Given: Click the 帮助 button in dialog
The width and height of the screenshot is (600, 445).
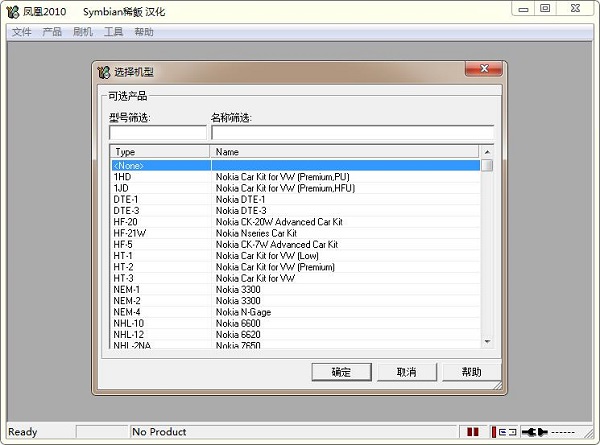Looking at the screenshot, I should point(471,372).
